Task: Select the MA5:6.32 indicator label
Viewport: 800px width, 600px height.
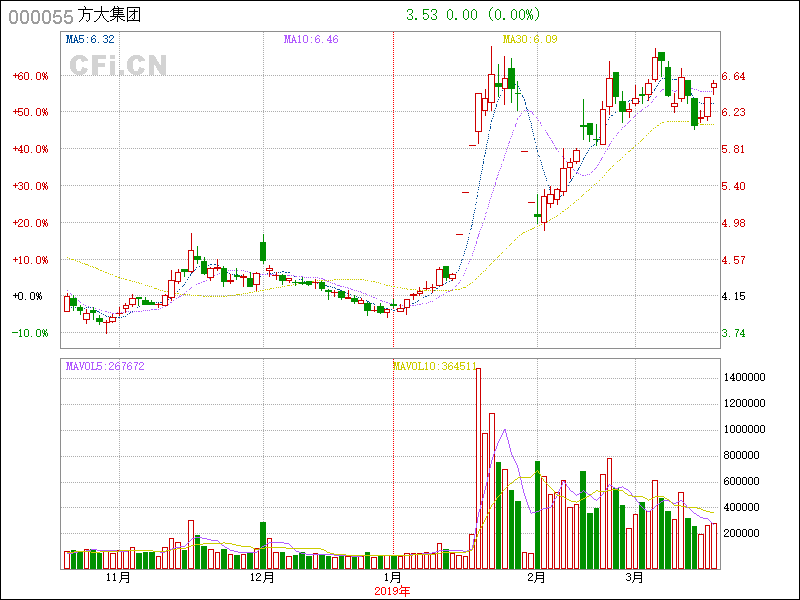Action: (90, 40)
